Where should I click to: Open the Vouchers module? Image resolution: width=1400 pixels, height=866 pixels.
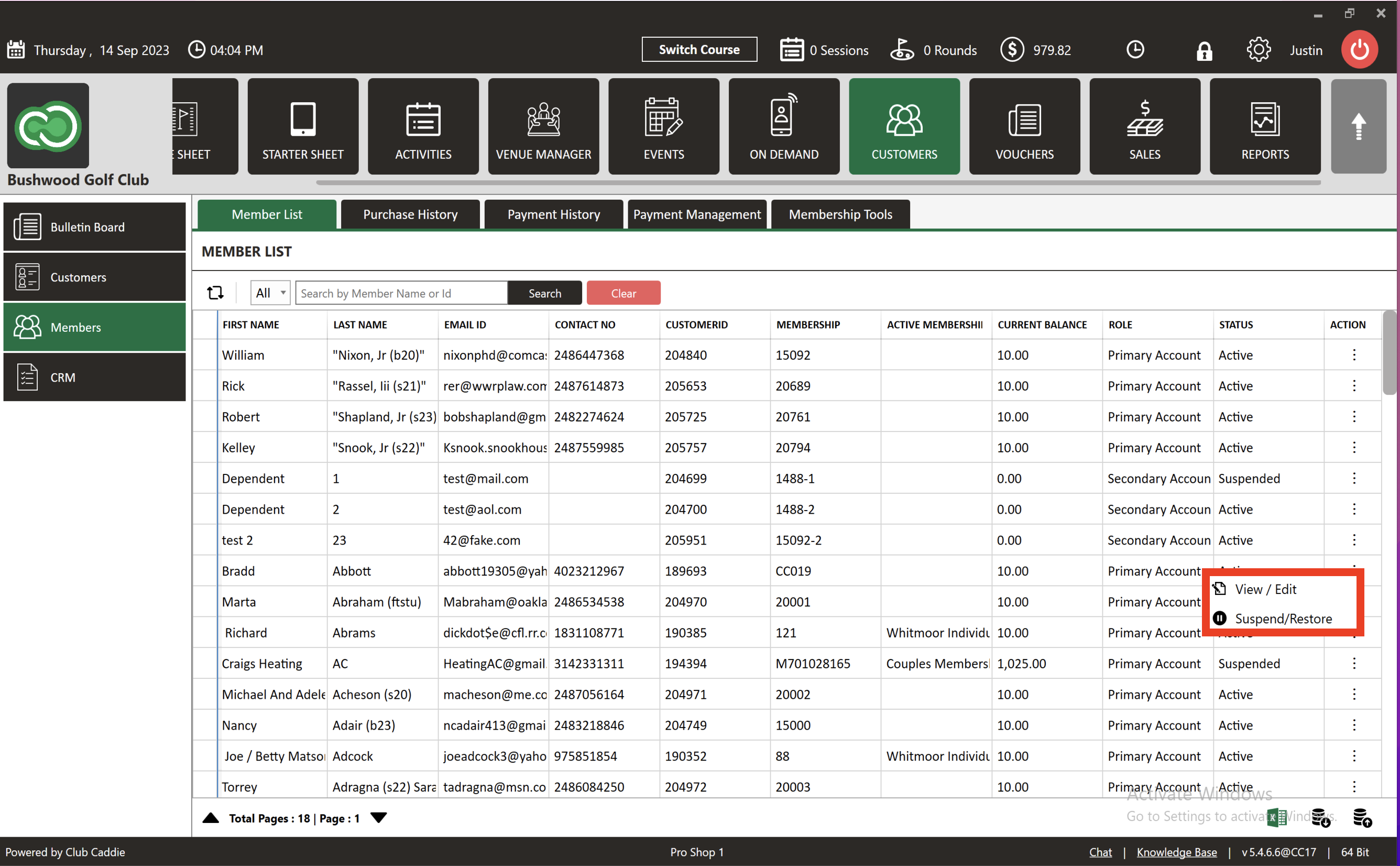pos(1024,126)
